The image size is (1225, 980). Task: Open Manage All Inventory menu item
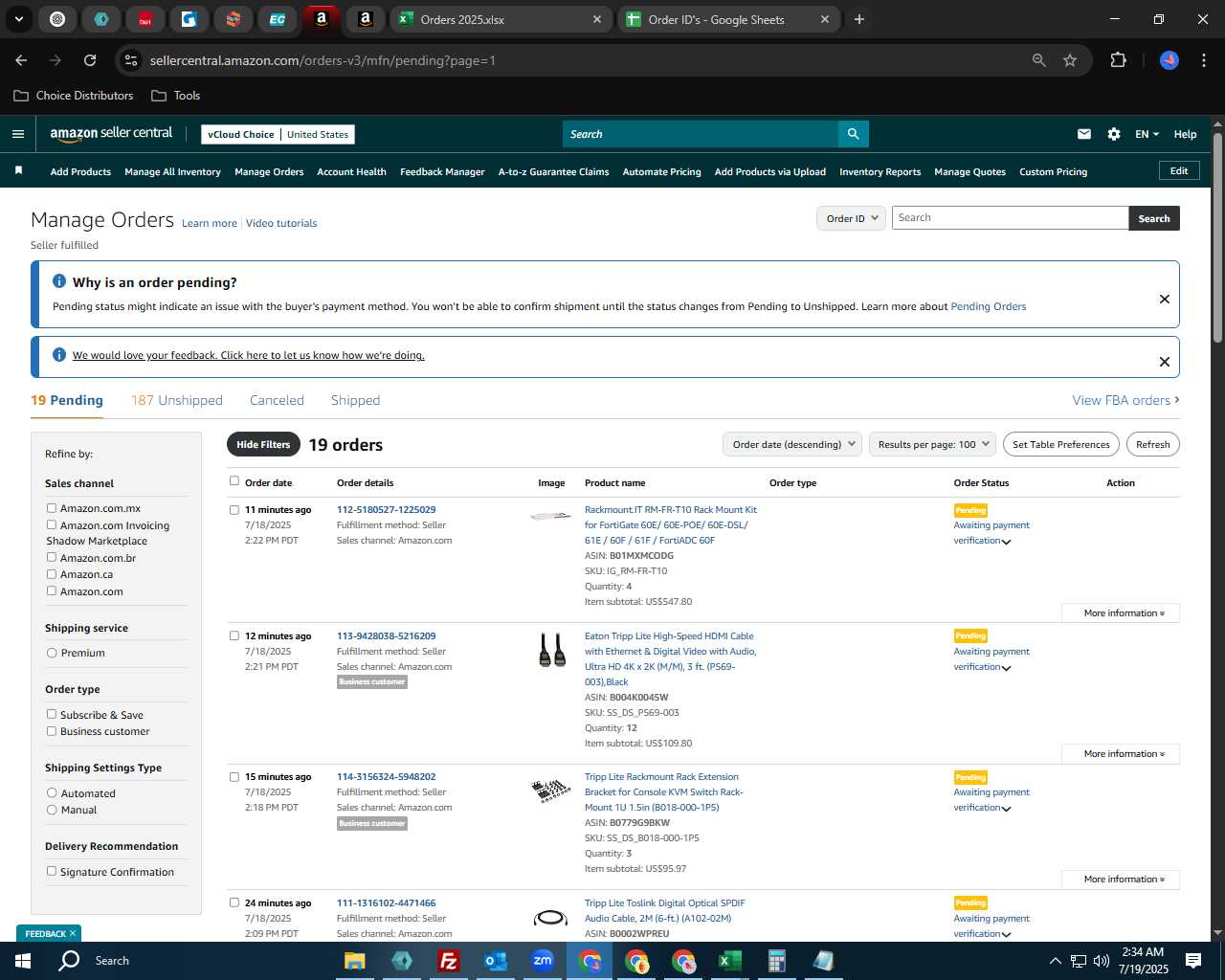pyautogui.click(x=172, y=172)
